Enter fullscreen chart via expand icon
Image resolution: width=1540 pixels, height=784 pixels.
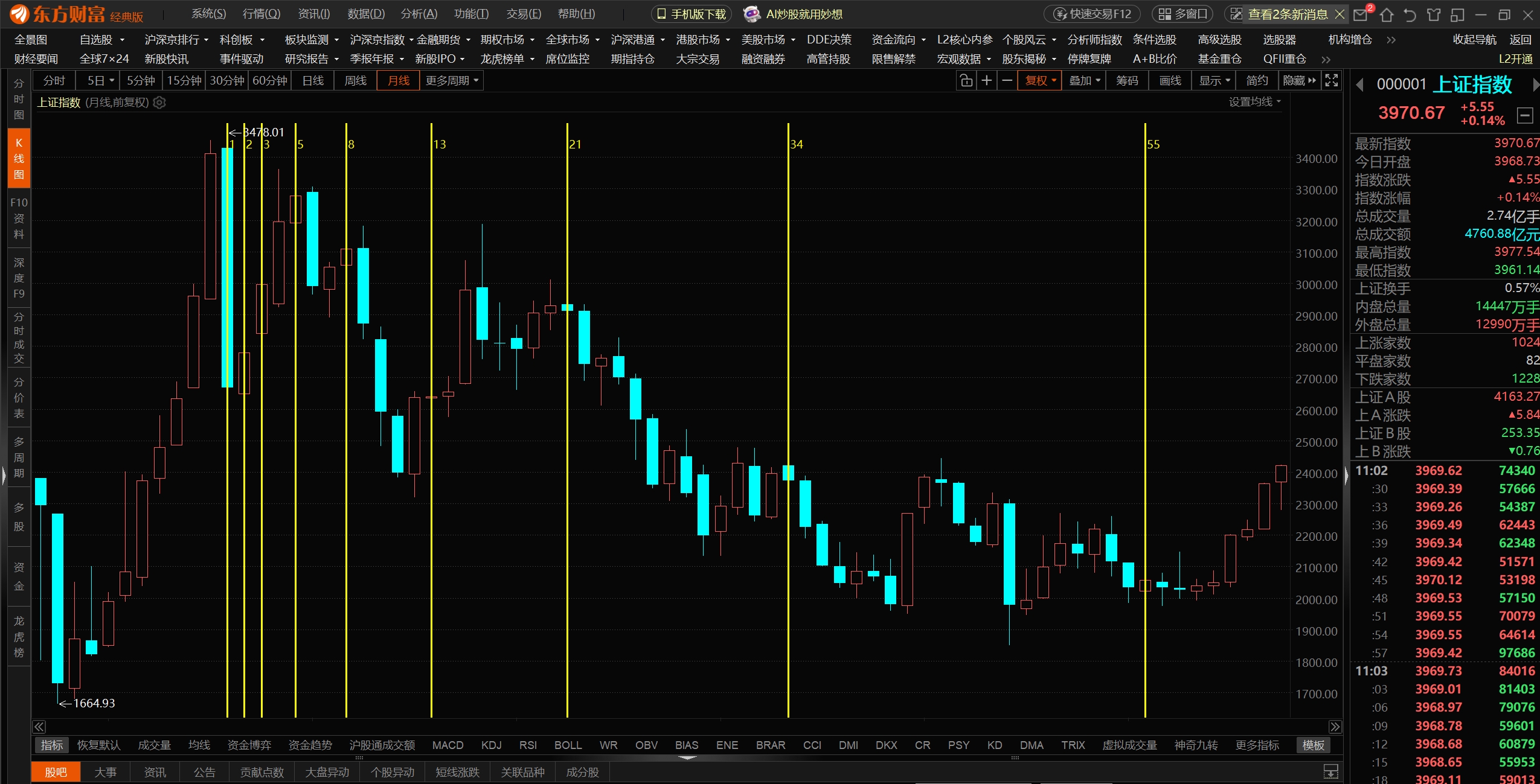[x=1332, y=81]
